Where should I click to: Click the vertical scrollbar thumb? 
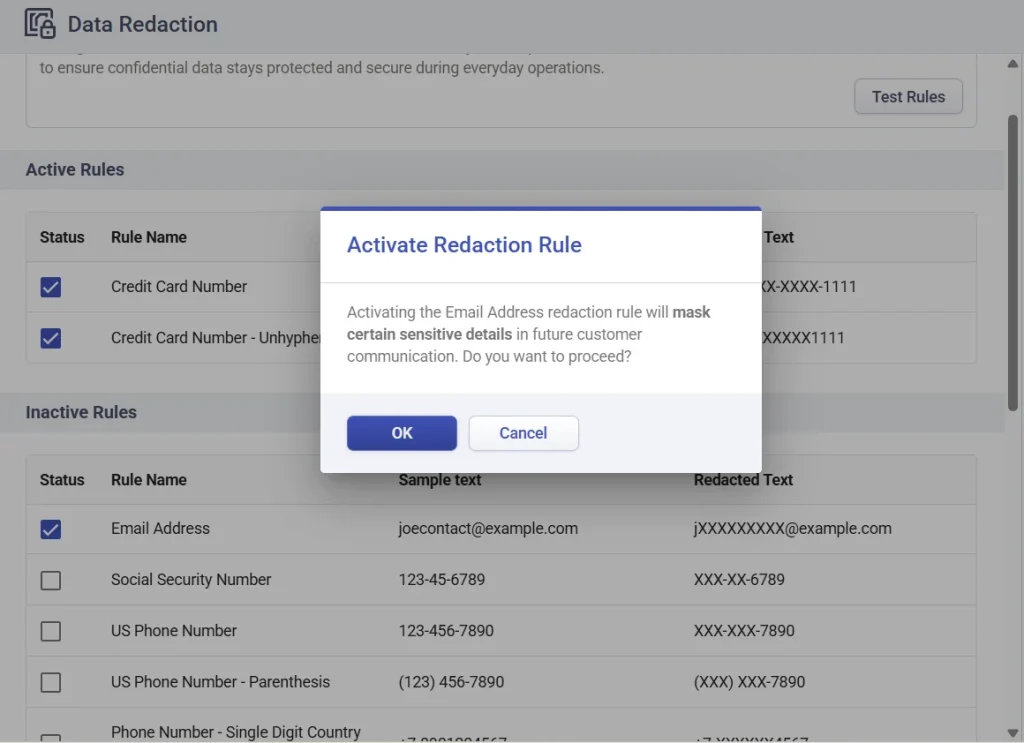(1012, 260)
